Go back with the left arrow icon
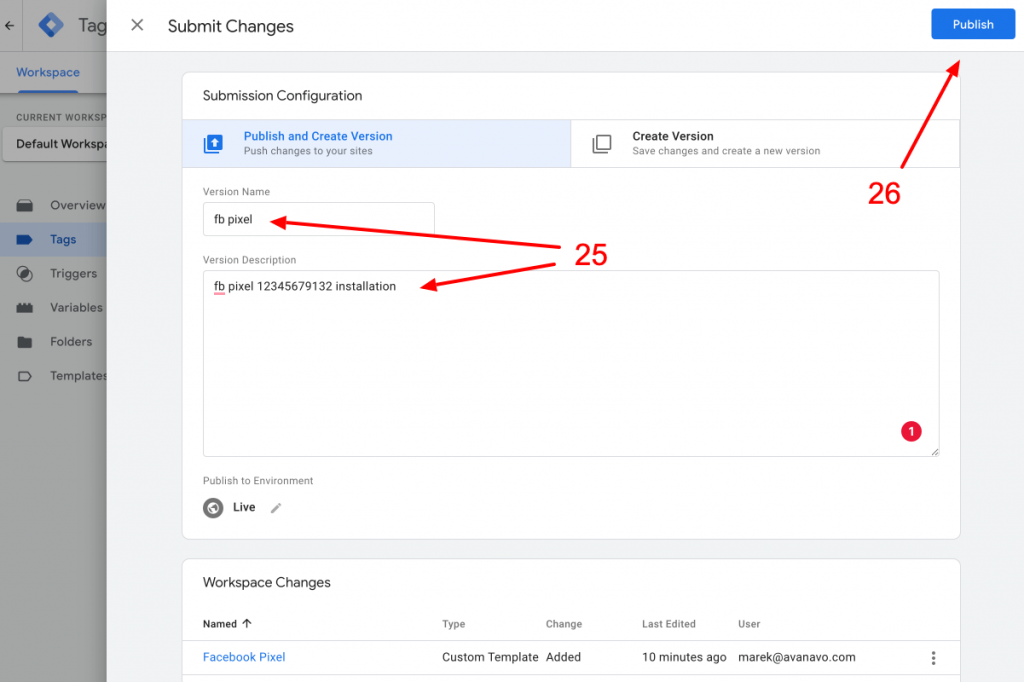Viewport: 1024px width, 682px height. tap(9, 25)
